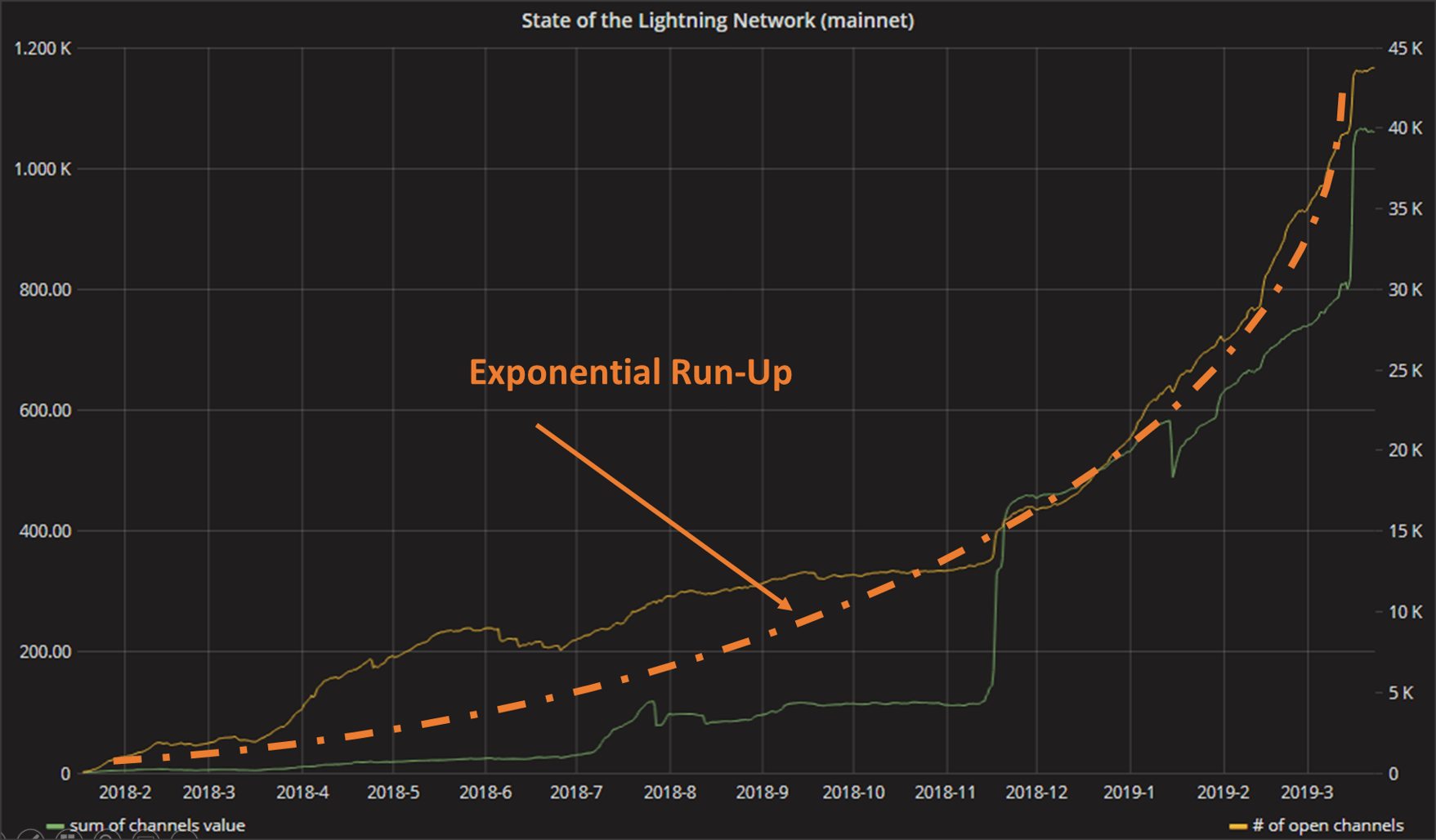Select the 2018-7 x-axis label

point(576,792)
